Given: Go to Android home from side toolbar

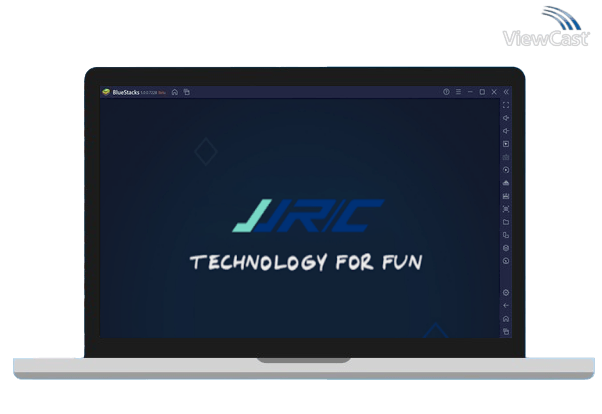Looking at the screenshot, I should (506, 319).
